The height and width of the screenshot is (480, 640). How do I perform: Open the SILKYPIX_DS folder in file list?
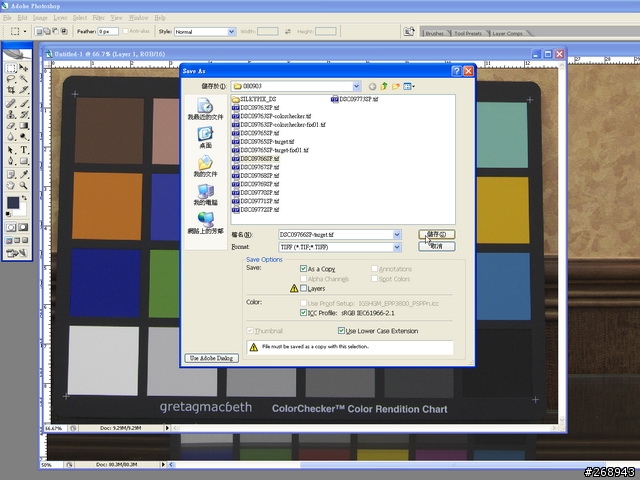click(253, 99)
